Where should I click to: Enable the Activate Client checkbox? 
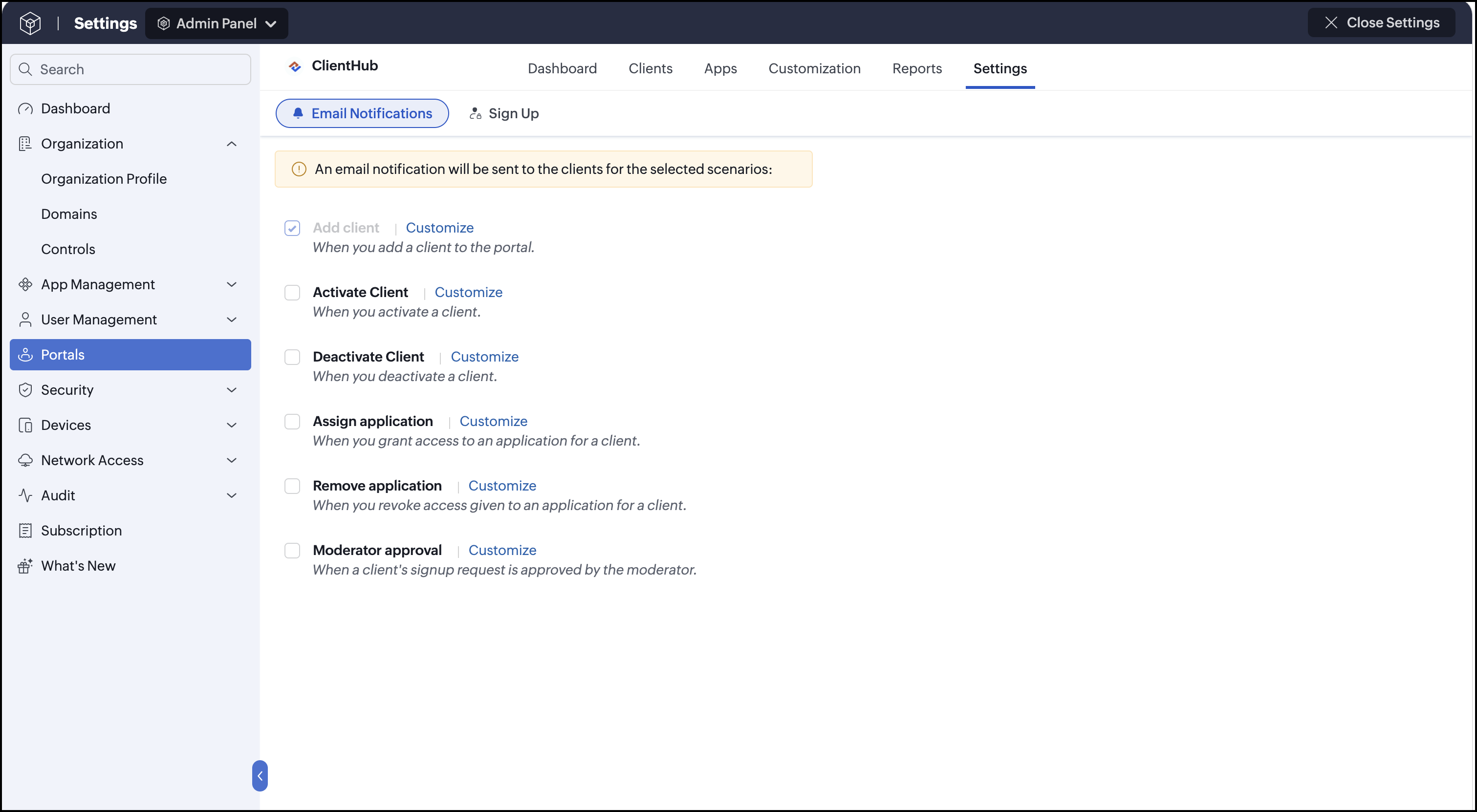click(292, 293)
